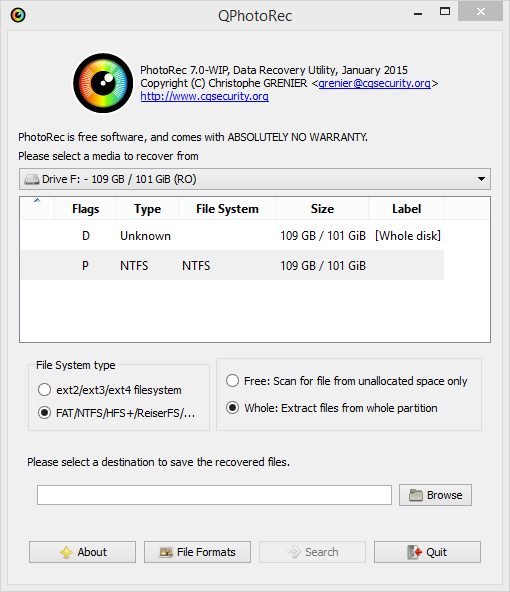Screen dimensions: 510x592
Task: Click the drive icon in media selector
Action: (31, 179)
